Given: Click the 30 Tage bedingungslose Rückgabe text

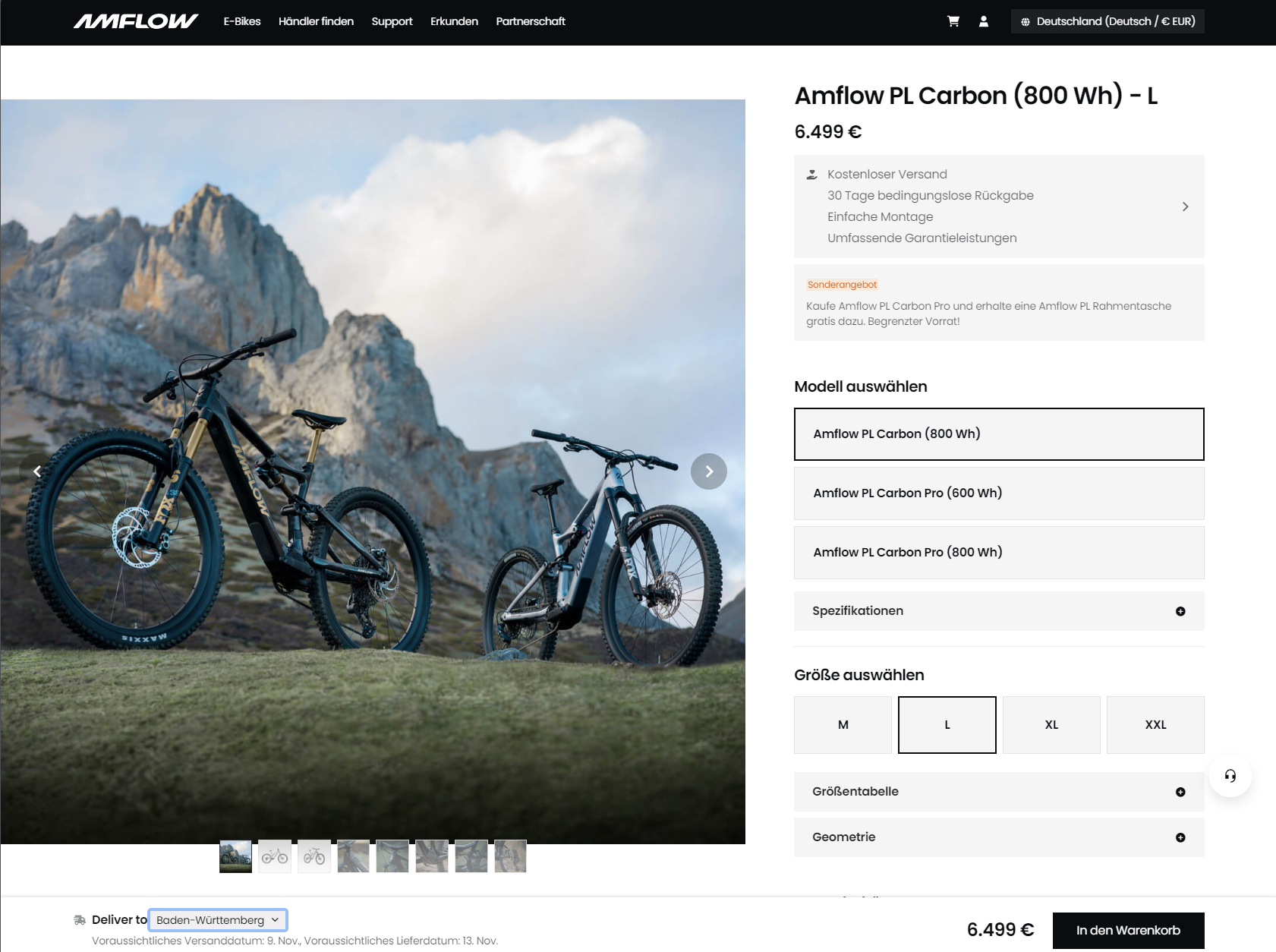Looking at the screenshot, I should pyautogui.click(x=931, y=196).
